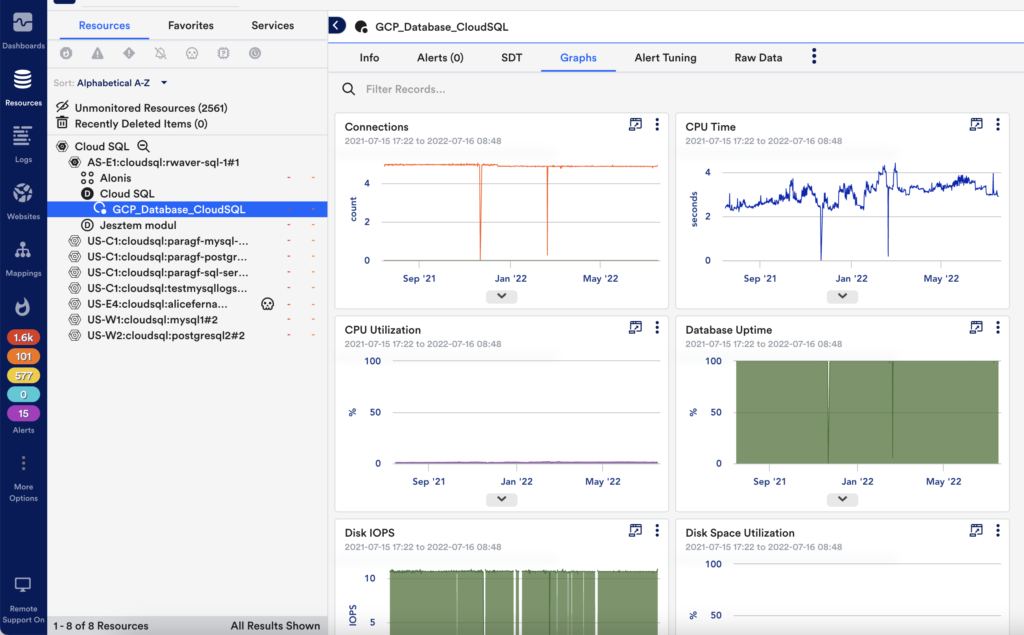Viewport: 1024px width, 635px height.
Task: Open Disk IOPS graph three-dot menu
Action: click(x=657, y=530)
